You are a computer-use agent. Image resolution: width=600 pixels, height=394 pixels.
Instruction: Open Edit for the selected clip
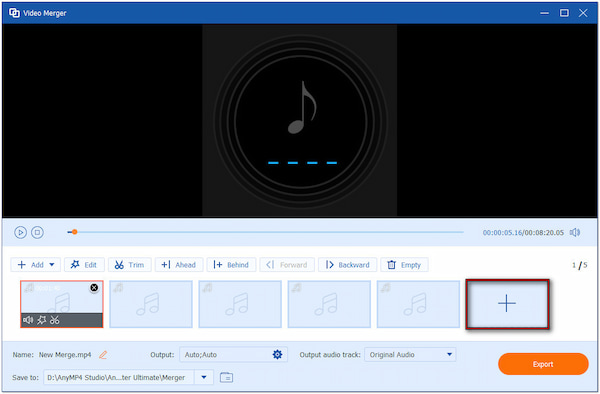coord(84,265)
